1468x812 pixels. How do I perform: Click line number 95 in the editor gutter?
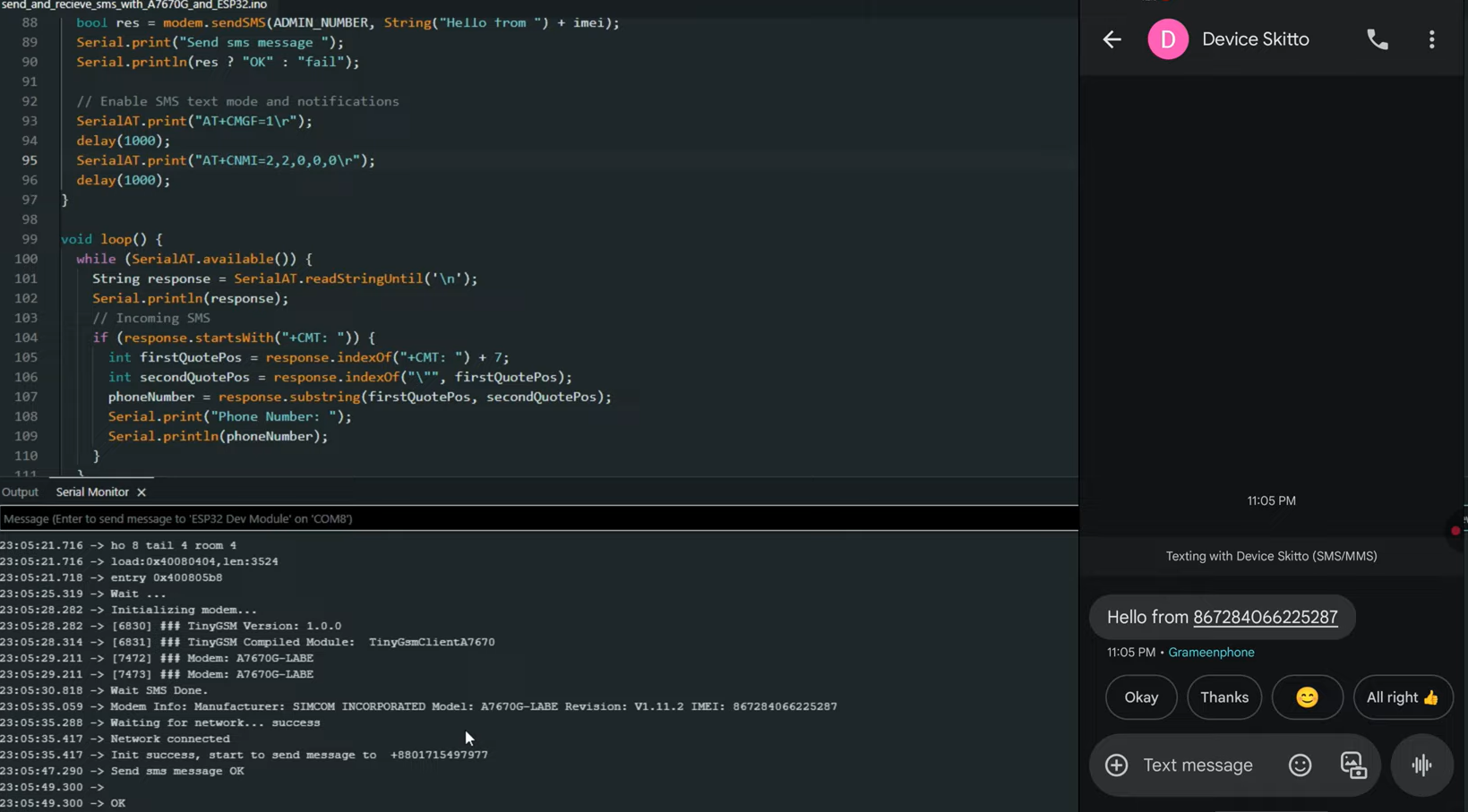pos(30,160)
